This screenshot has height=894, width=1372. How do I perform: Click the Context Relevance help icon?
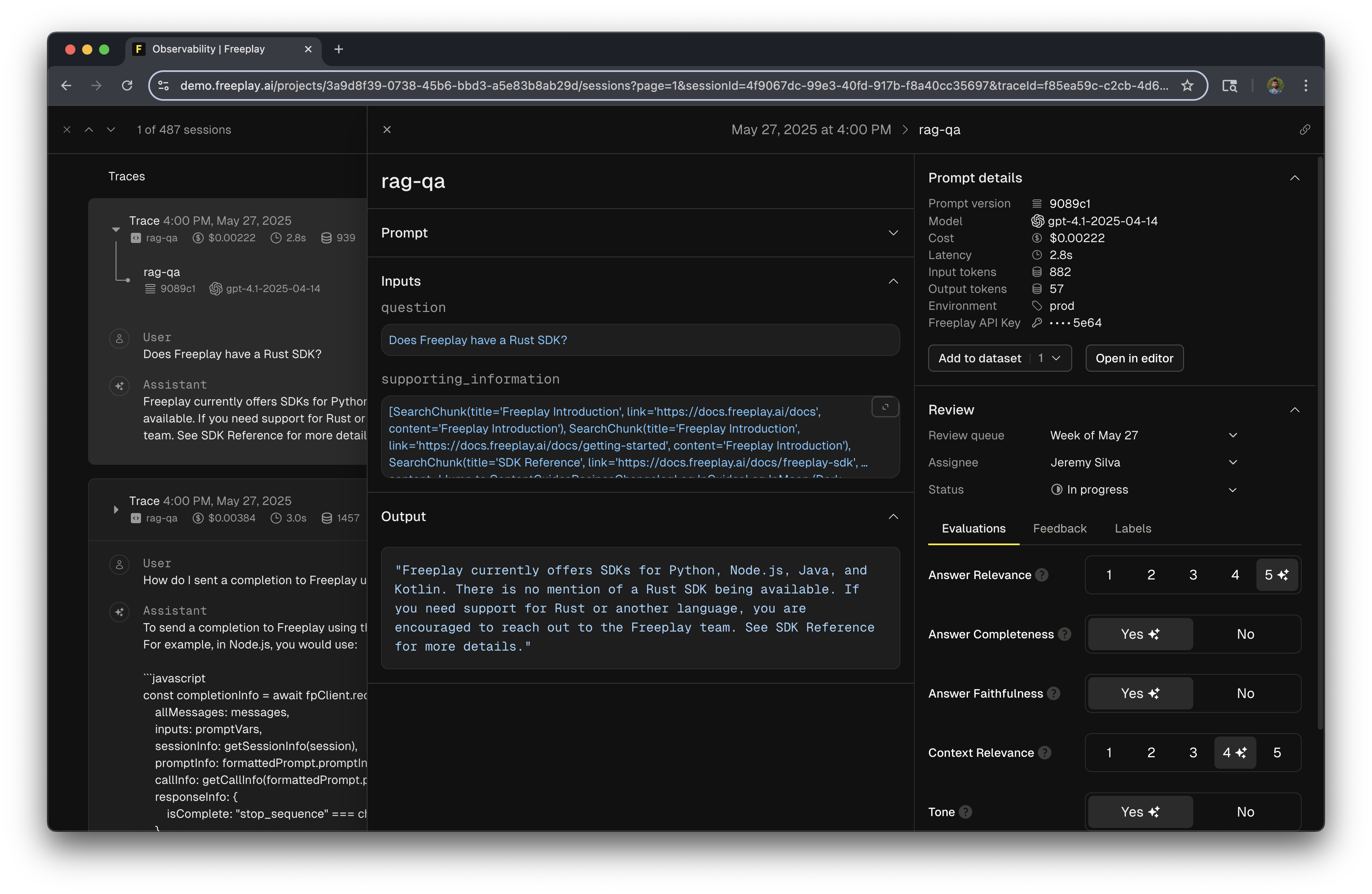[1044, 753]
